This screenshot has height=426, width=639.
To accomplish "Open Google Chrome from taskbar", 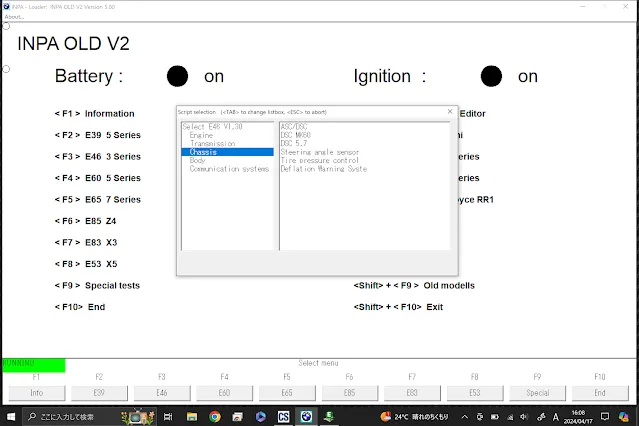I will point(215,417).
